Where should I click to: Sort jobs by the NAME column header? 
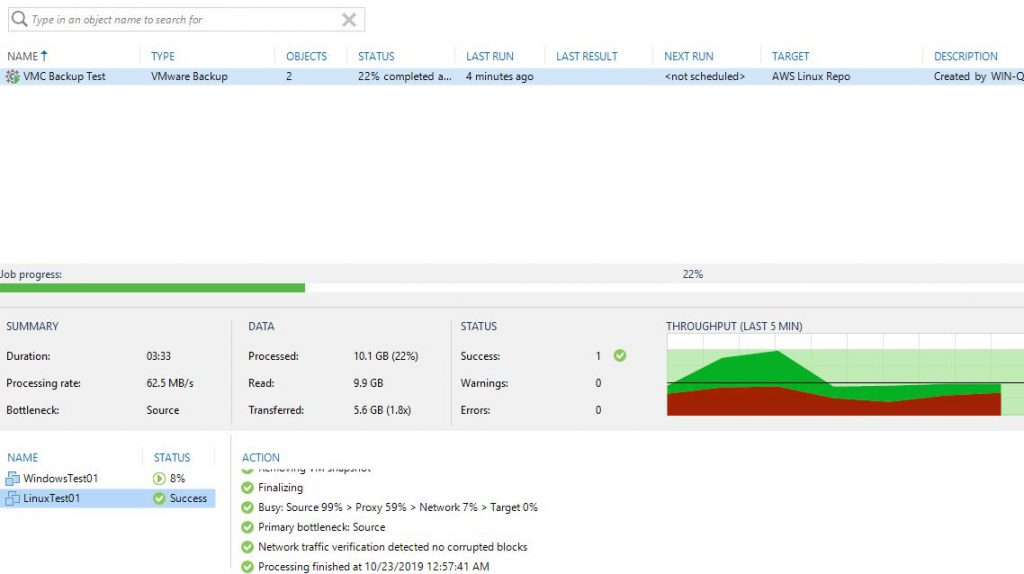22,56
